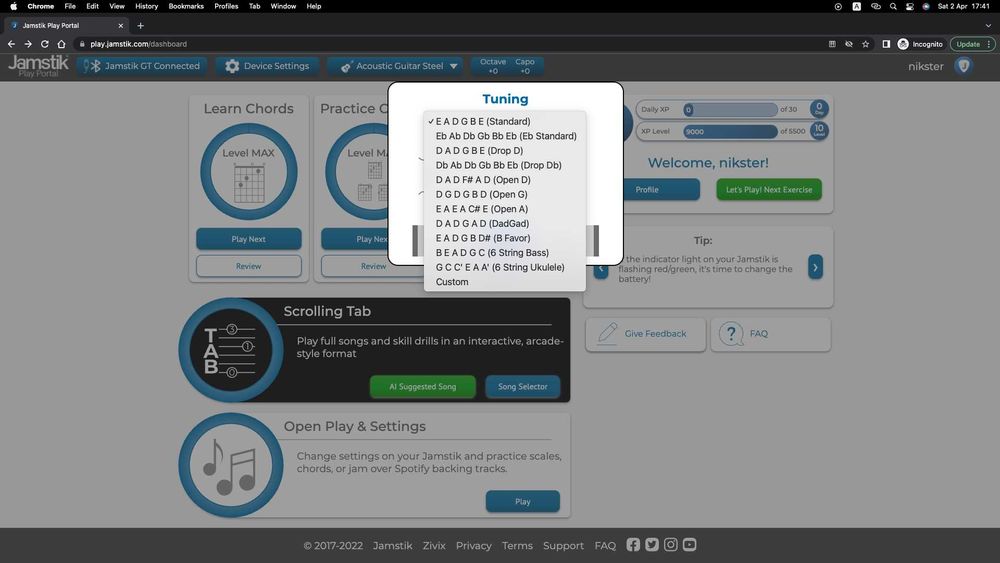Image resolution: width=1000 pixels, height=563 pixels.
Task: Select Open D tuning
Action: pos(504,180)
